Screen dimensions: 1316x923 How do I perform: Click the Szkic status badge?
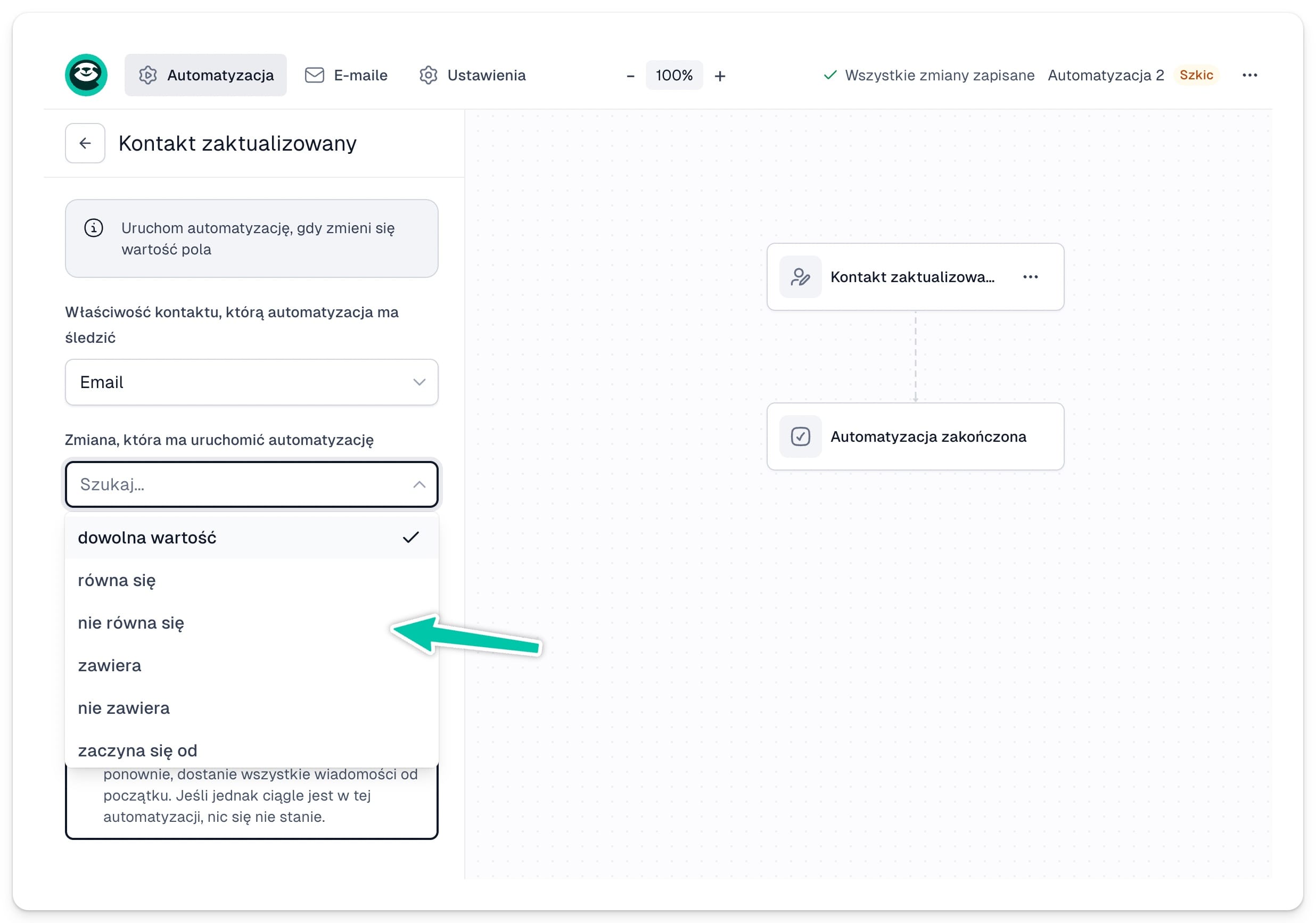pos(1196,75)
